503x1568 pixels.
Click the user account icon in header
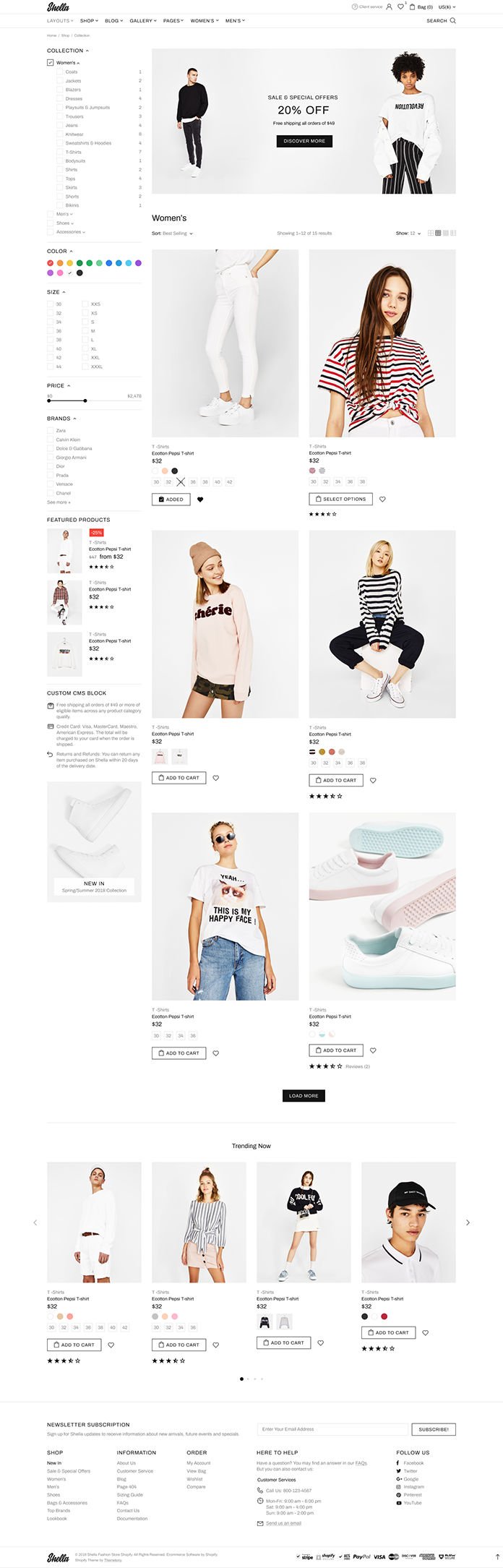tap(389, 7)
